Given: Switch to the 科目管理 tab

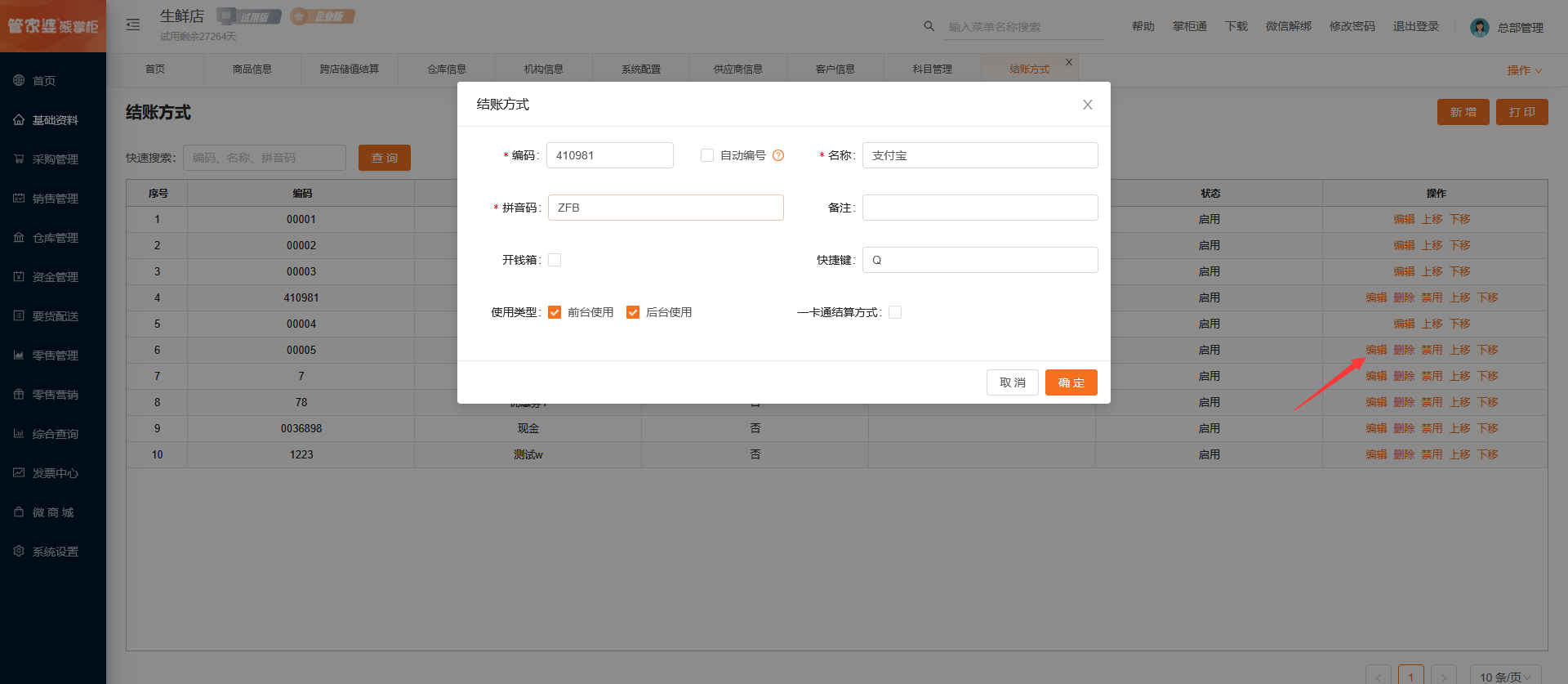Looking at the screenshot, I should coord(932,69).
